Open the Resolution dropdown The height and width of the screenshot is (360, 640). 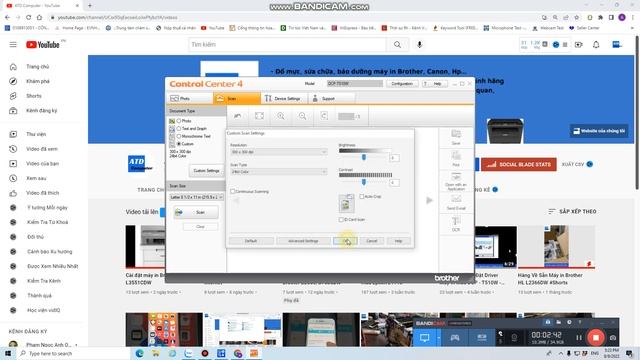(x=279, y=152)
